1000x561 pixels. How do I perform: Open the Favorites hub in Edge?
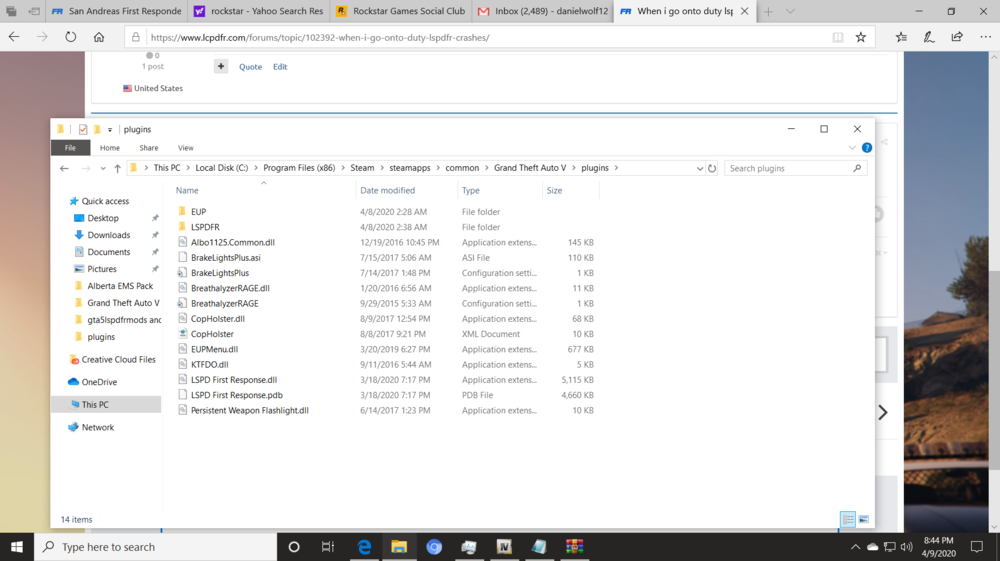(x=901, y=37)
